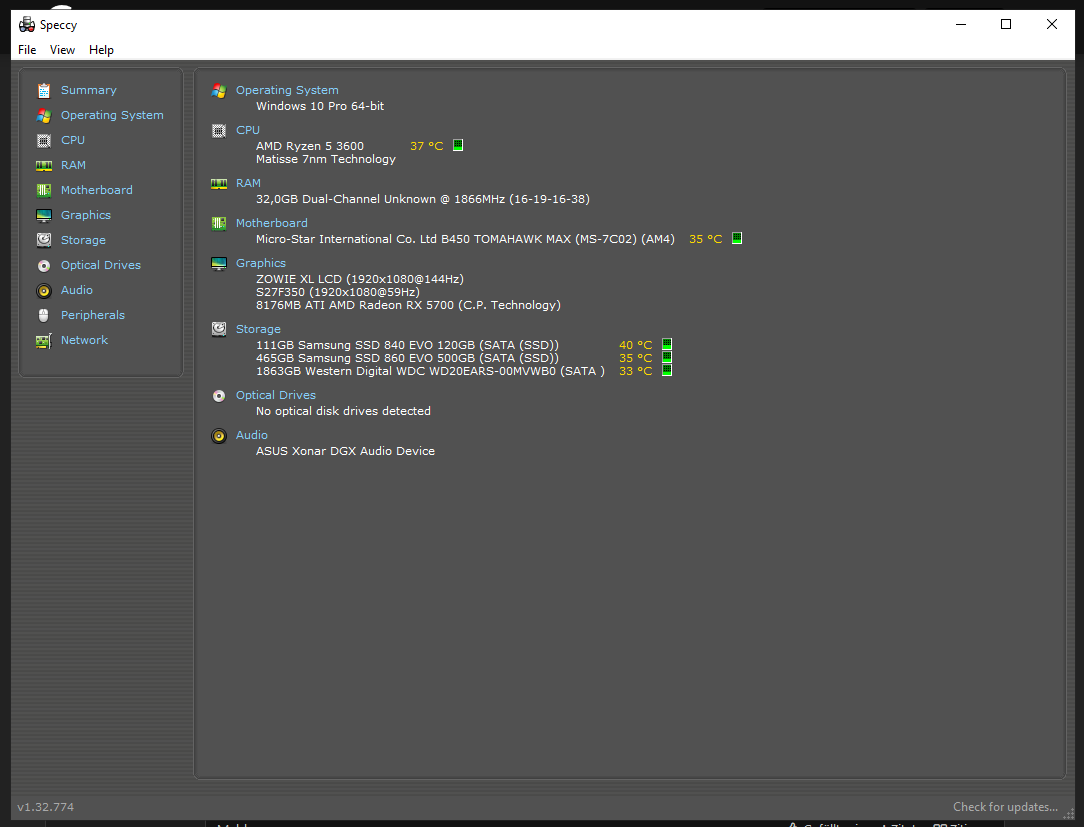Go to Operating System section in sidebar
The height and width of the screenshot is (827, 1084).
[x=112, y=115]
